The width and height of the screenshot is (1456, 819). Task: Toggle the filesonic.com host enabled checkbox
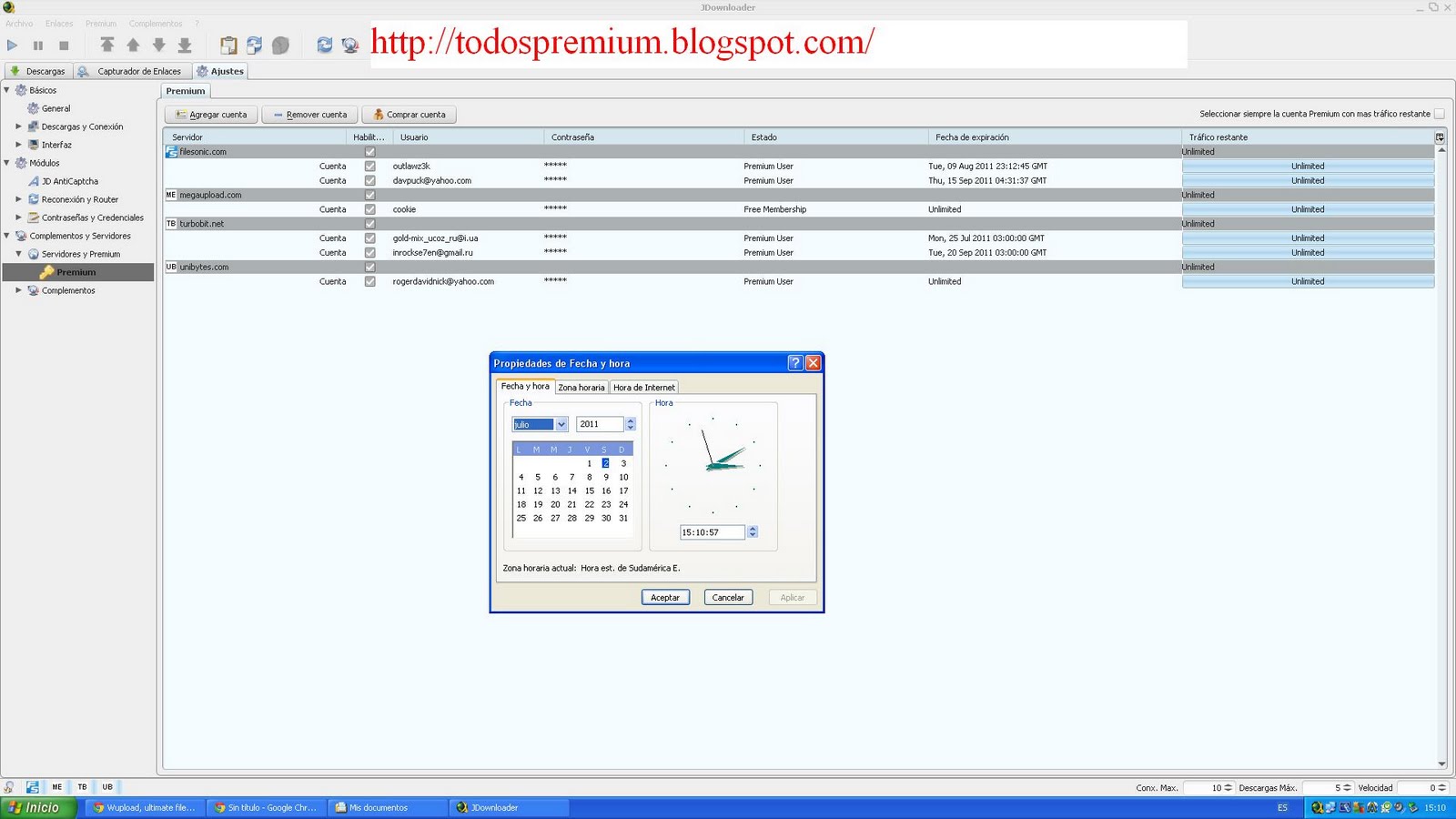(x=369, y=152)
